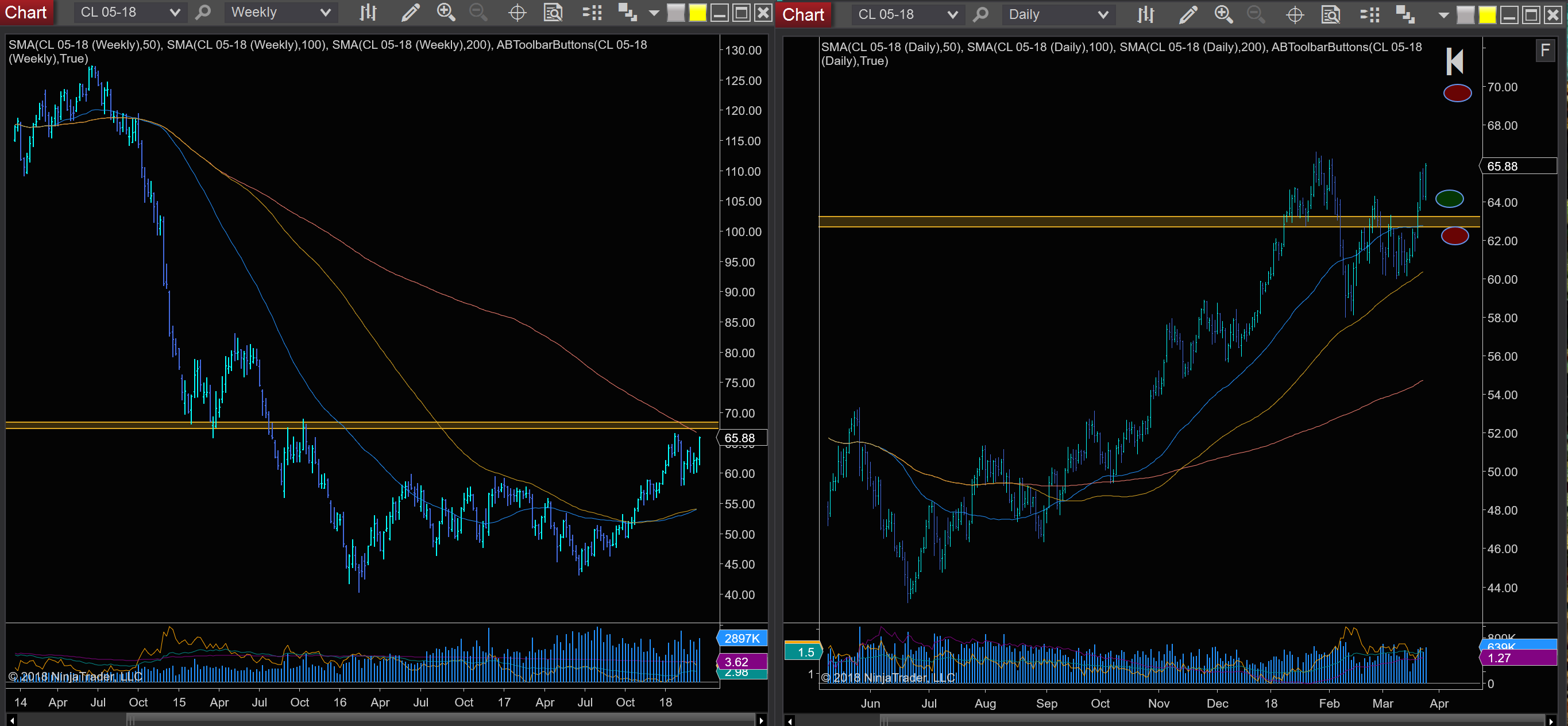Minimize the Daily chart window
This screenshot has height=726, width=1568.
coord(1509,14)
